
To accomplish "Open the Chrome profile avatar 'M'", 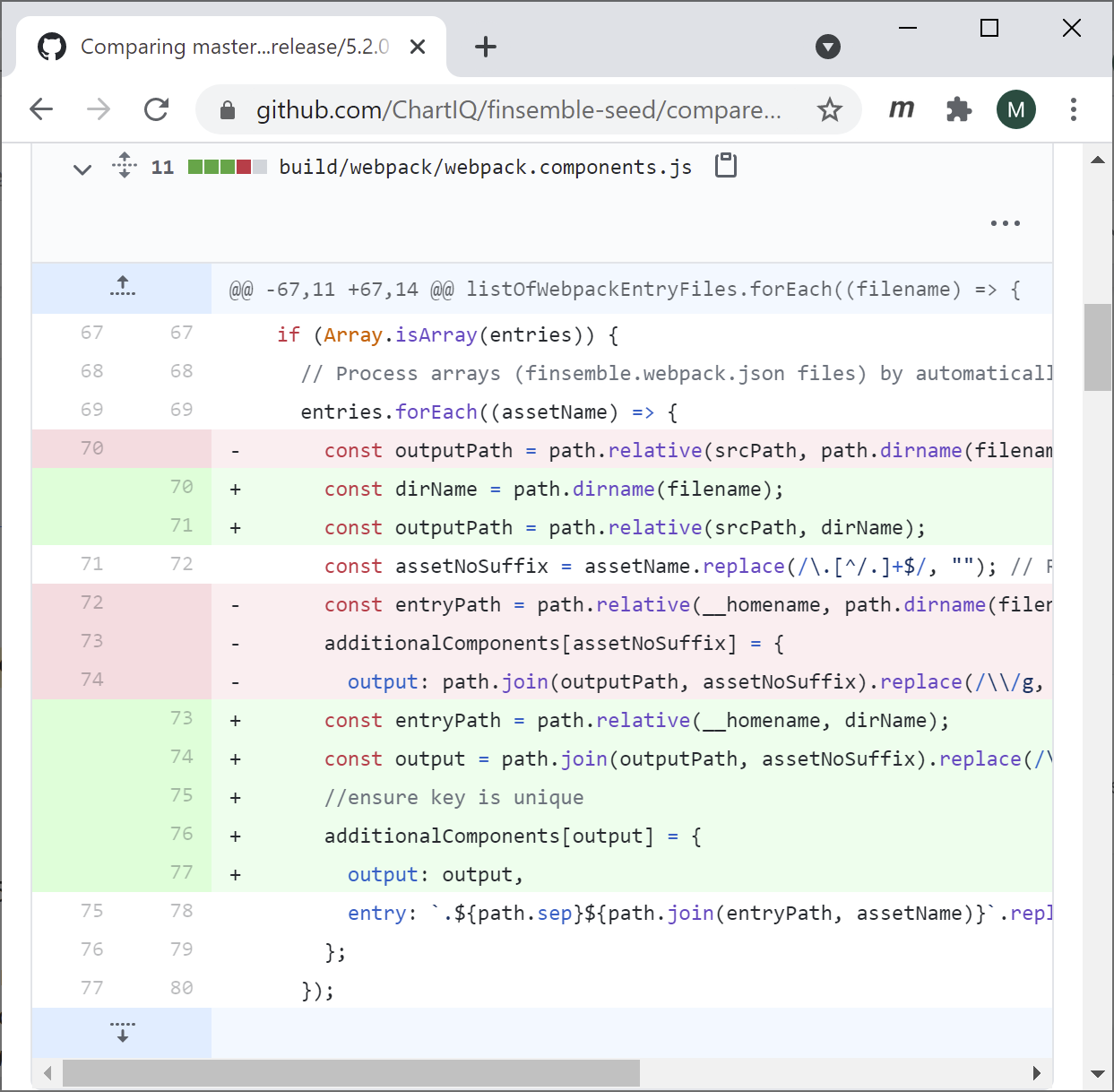I will tap(1016, 109).
